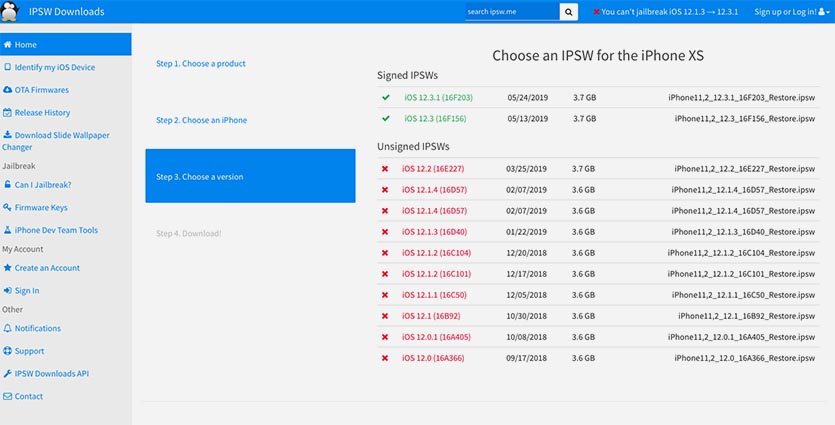Select iOS 12.1.2 (16C104) firmware link
Screen dimensions: 835x425
point(436,253)
